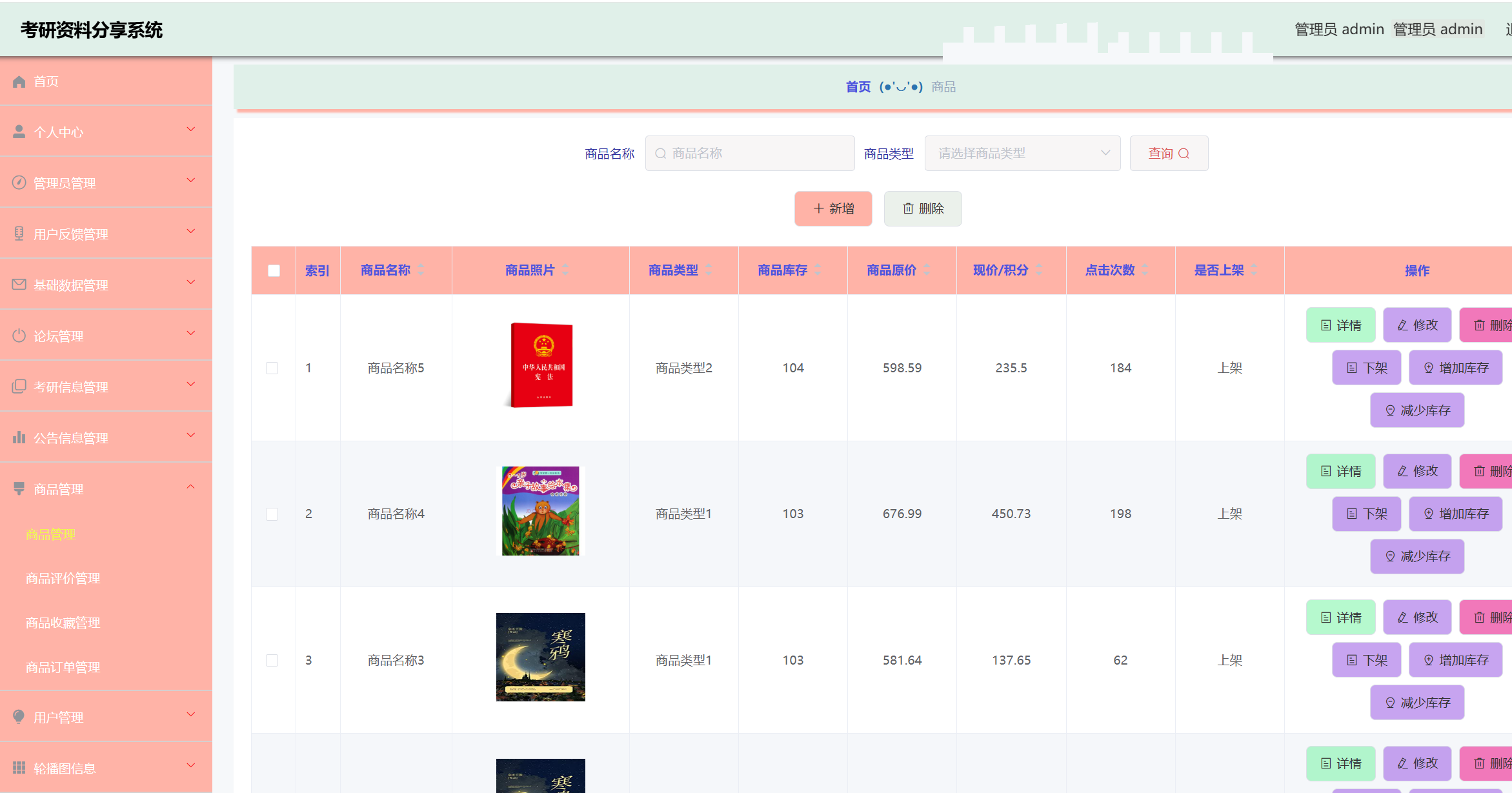Toggle the select-all checkbox in table header
Viewport: 1512px width, 793px height.
pos(273,269)
